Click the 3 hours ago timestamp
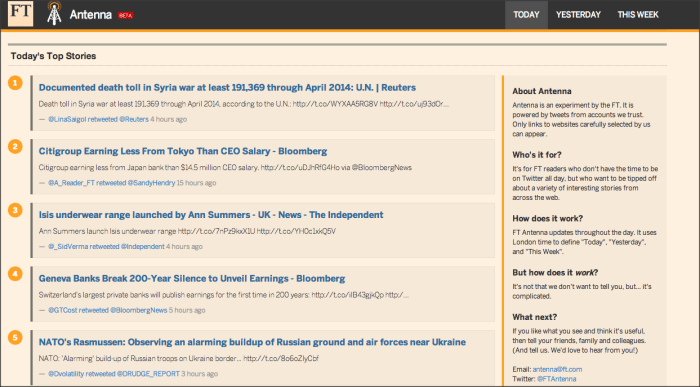 click(x=200, y=374)
